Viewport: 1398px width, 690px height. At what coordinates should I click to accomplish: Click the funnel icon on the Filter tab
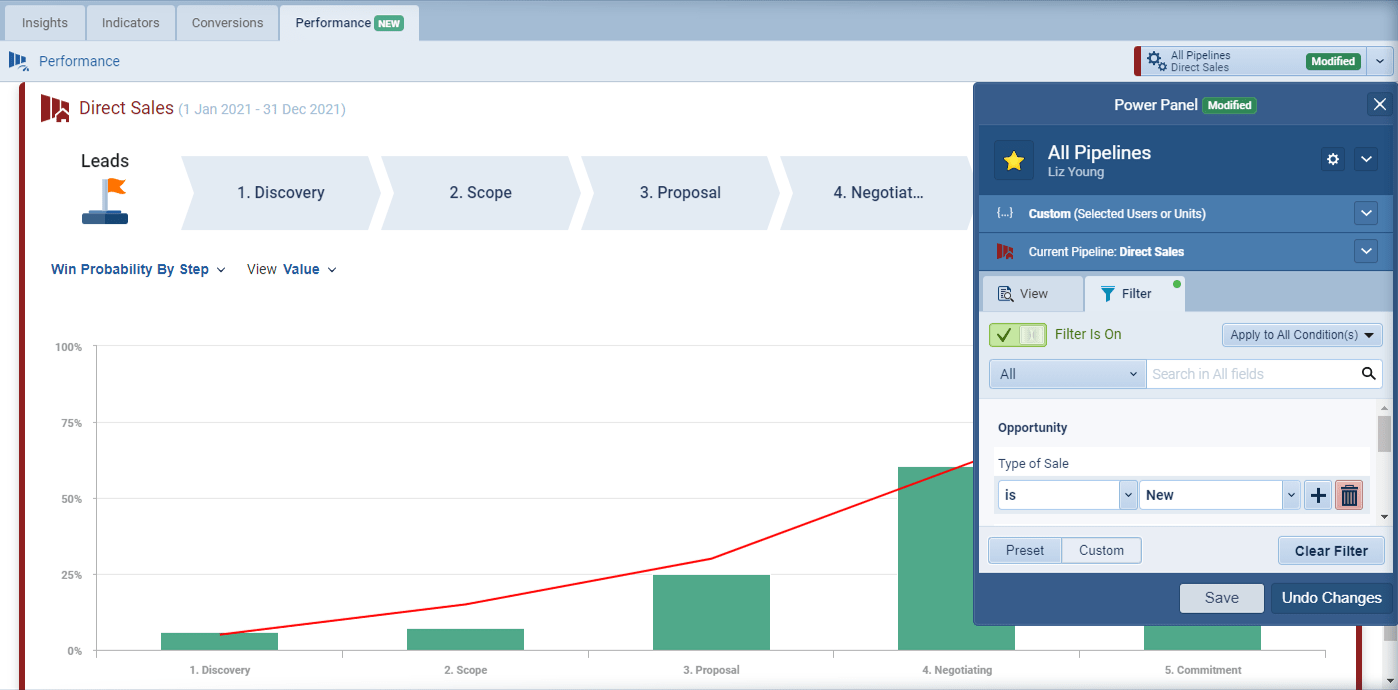point(1109,293)
